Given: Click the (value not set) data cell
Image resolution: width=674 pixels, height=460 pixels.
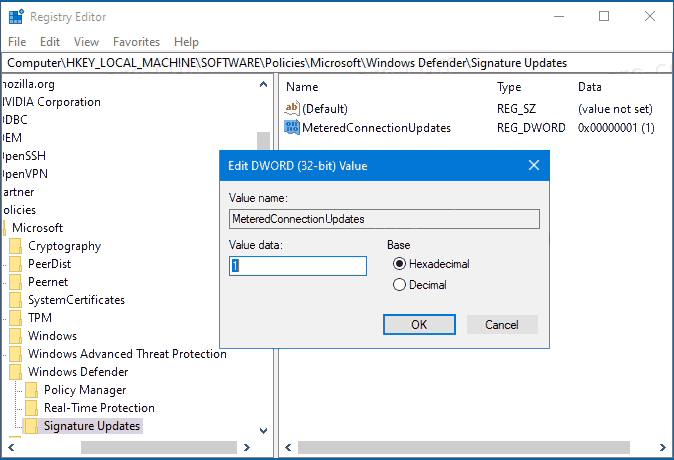Looking at the screenshot, I should click(615, 109).
